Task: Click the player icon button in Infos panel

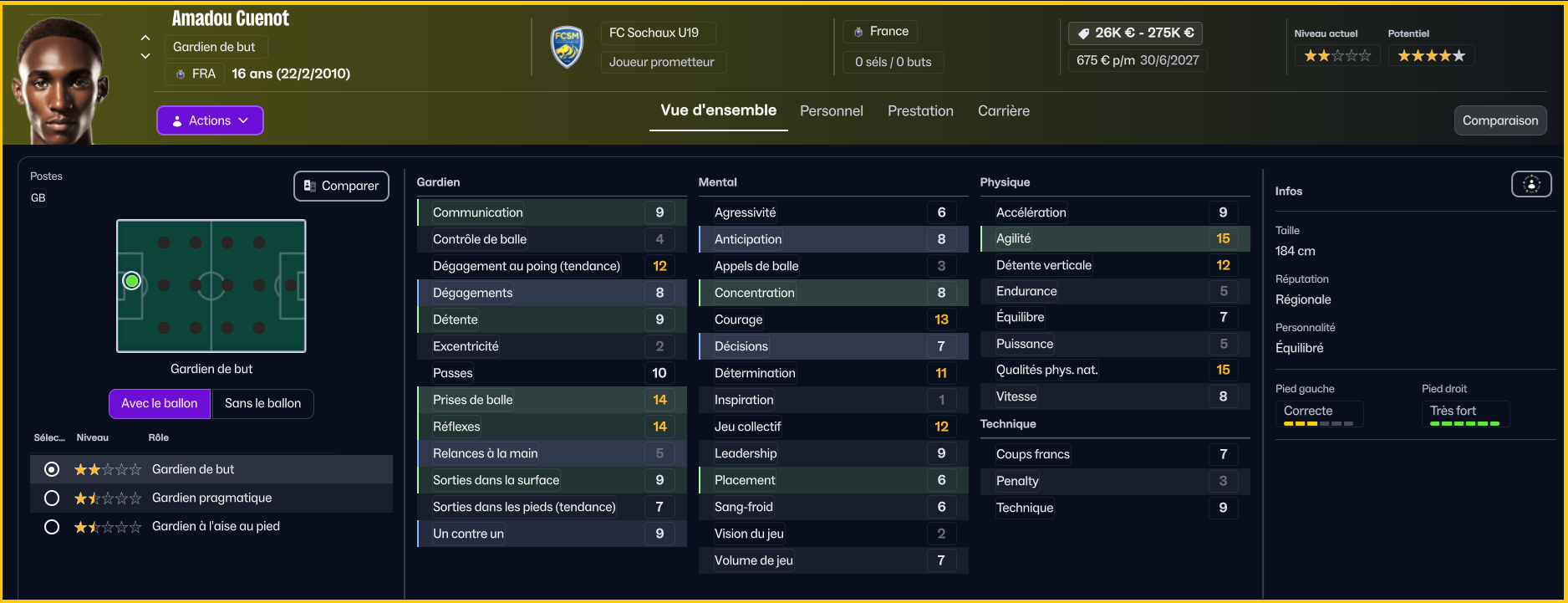Action: pyautogui.click(x=1531, y=184)
